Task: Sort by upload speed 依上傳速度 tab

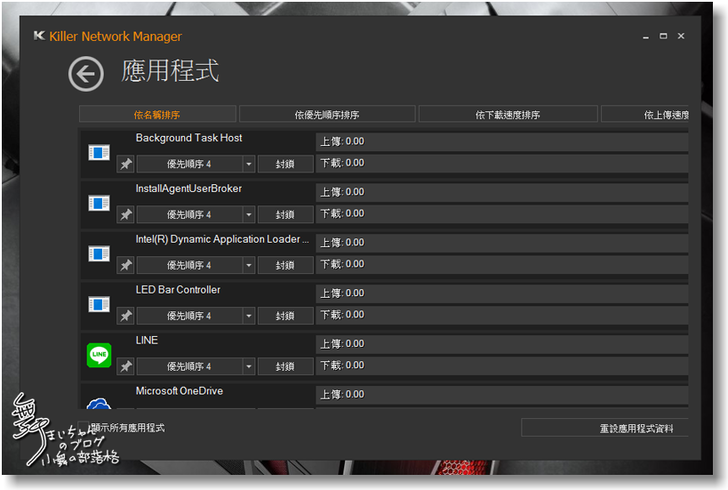Action: 645,114
